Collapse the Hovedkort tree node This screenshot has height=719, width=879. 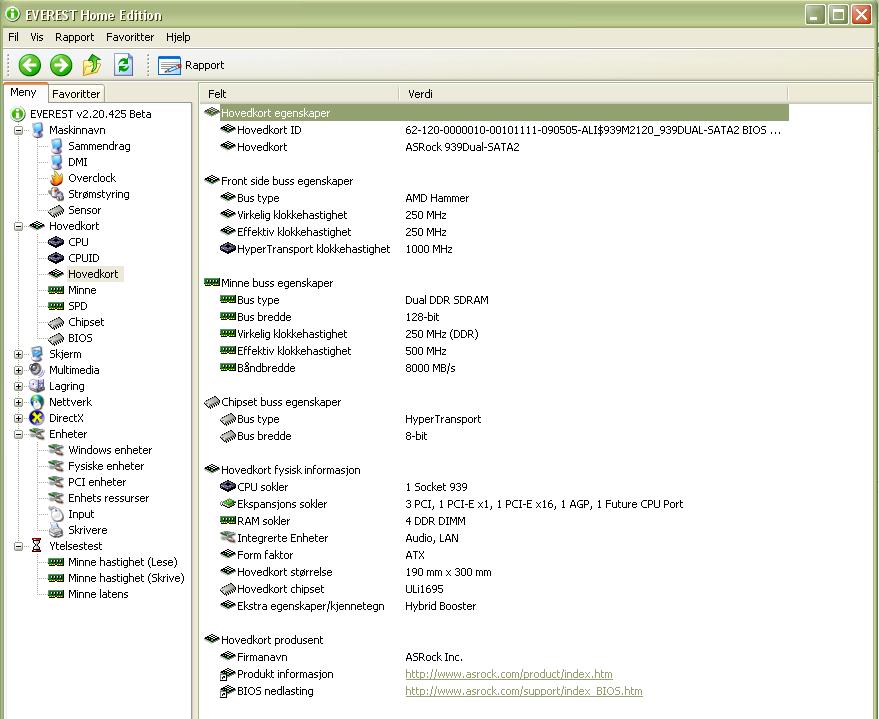coord(18,226)
